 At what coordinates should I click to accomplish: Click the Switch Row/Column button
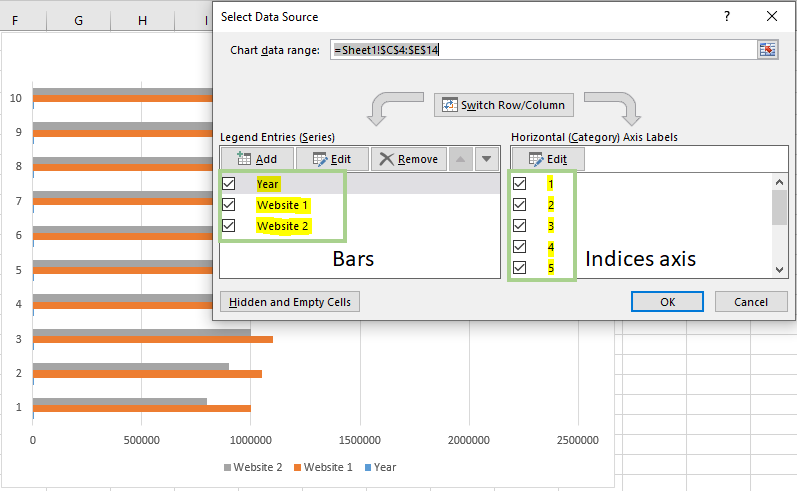click(x=504, y=105)
